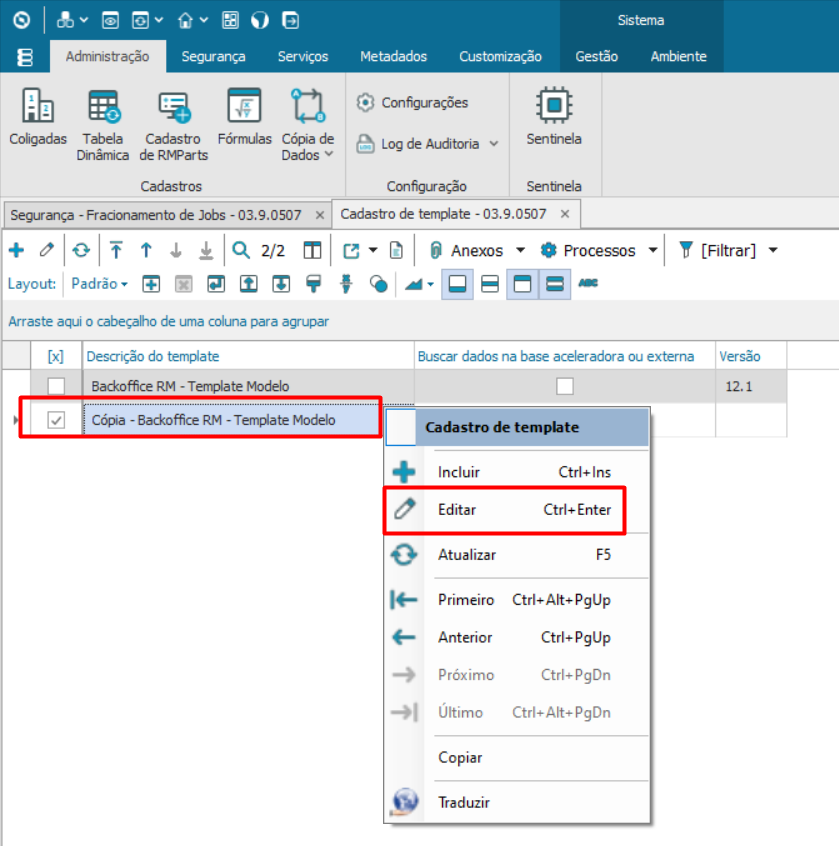This screenshot has height=846, width=839.
Task: Switch to the Segurança ribbon tab
Action: tap(213, 57)
